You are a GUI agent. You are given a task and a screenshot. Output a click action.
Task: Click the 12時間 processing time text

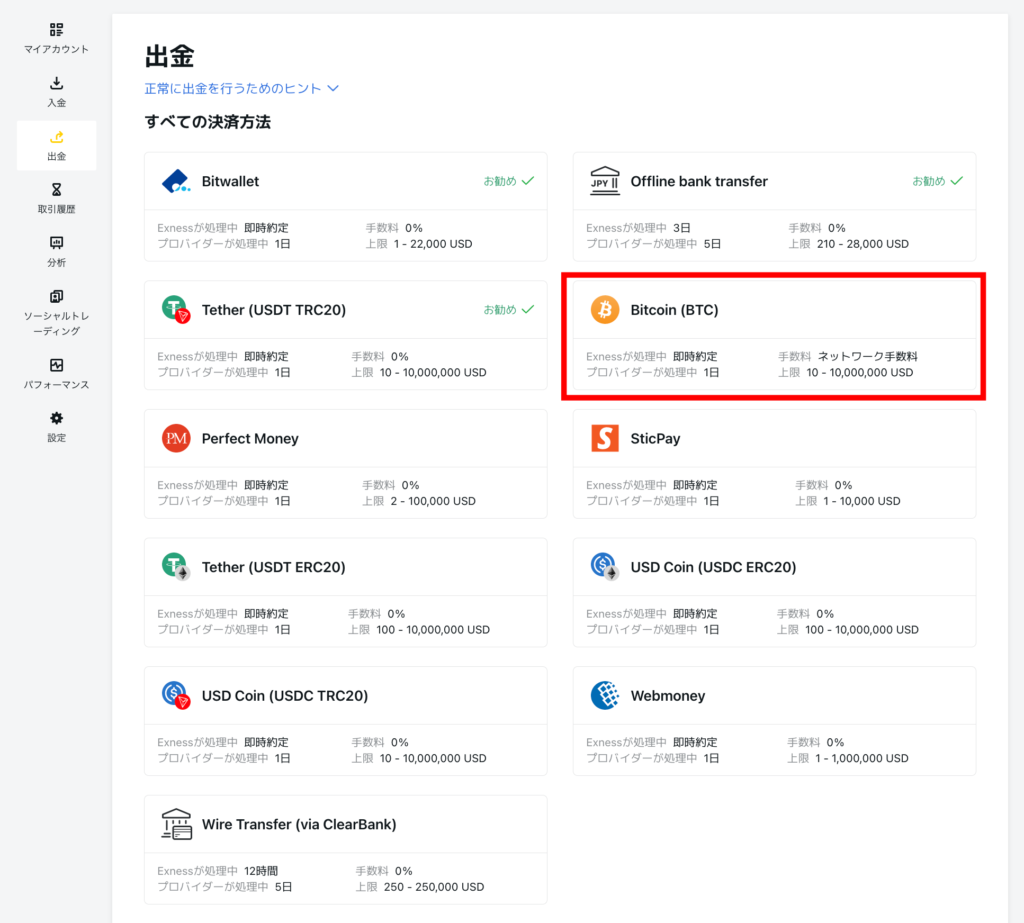coord(261,871)
